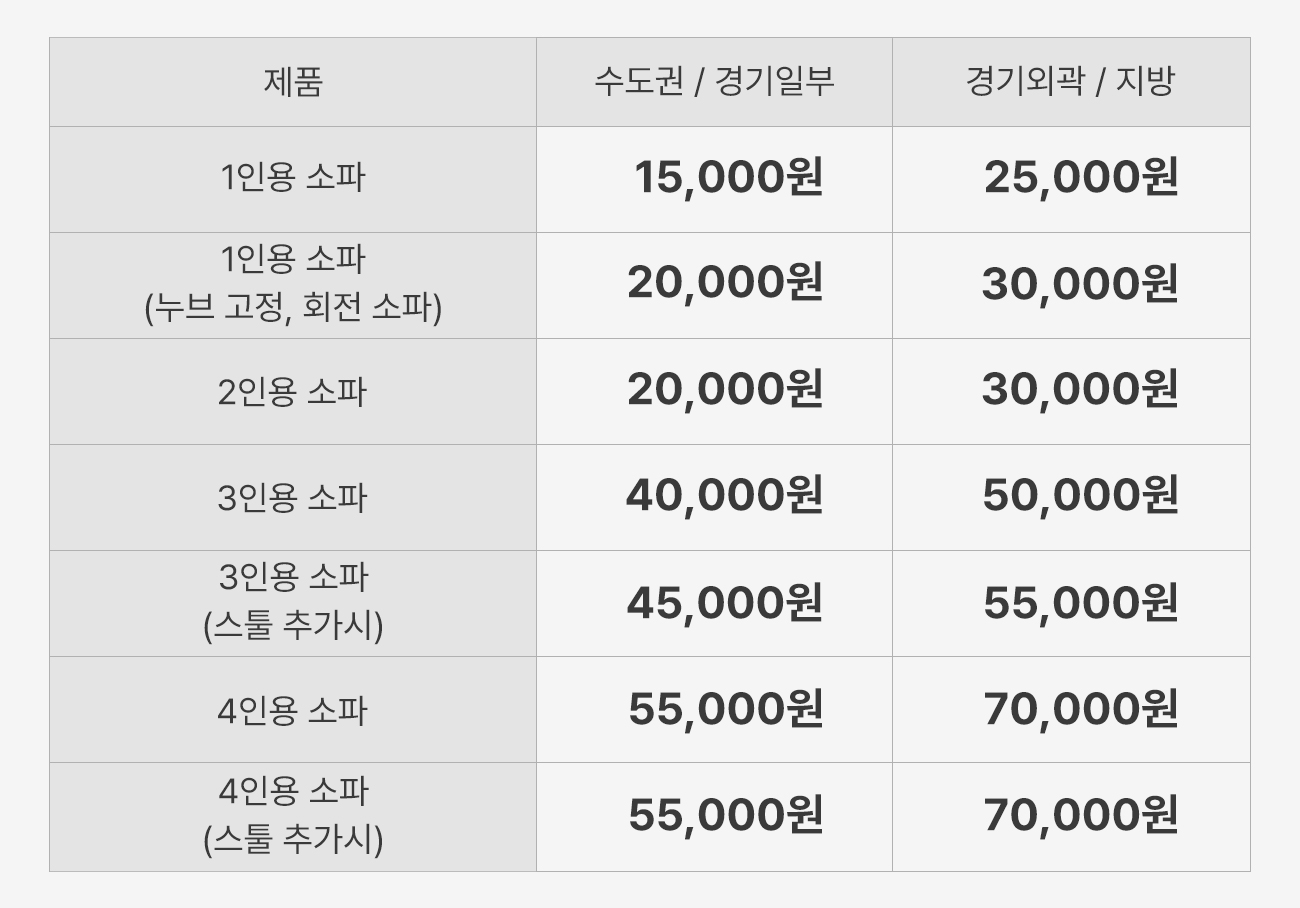
Task: Select the 45,000원 price
Action: 725,603
